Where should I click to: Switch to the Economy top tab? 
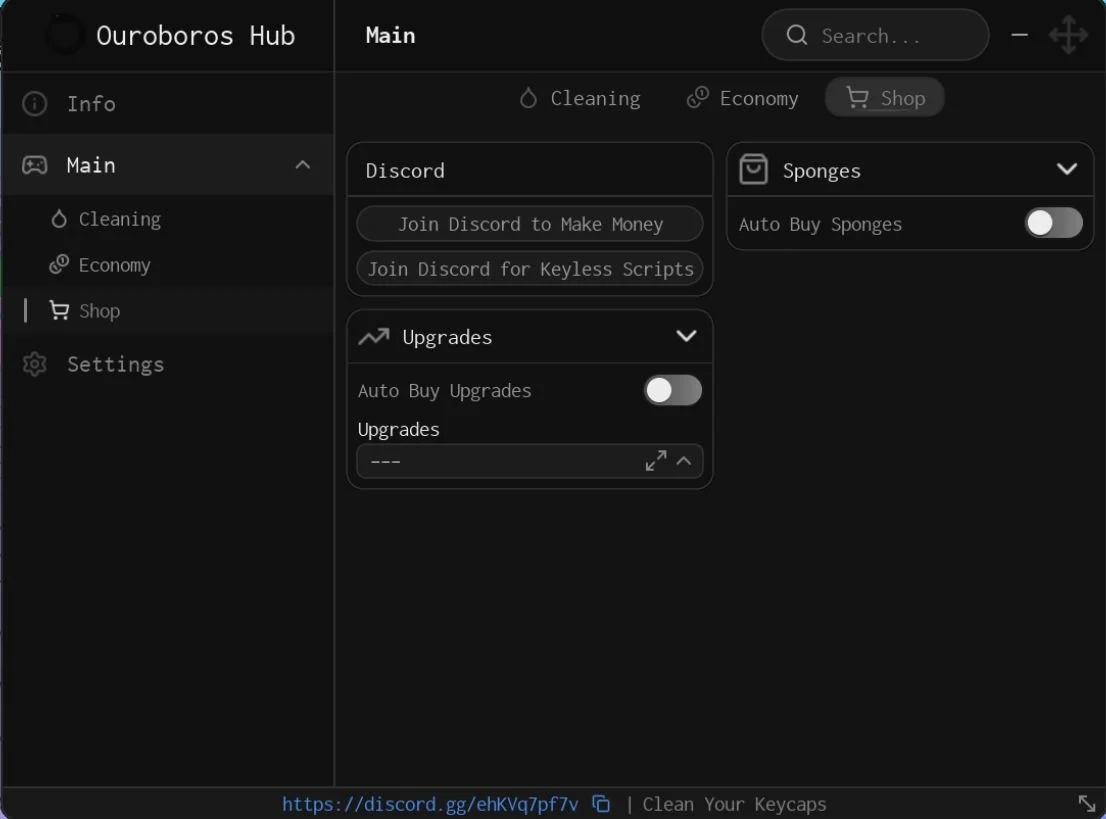pos(742,98)
